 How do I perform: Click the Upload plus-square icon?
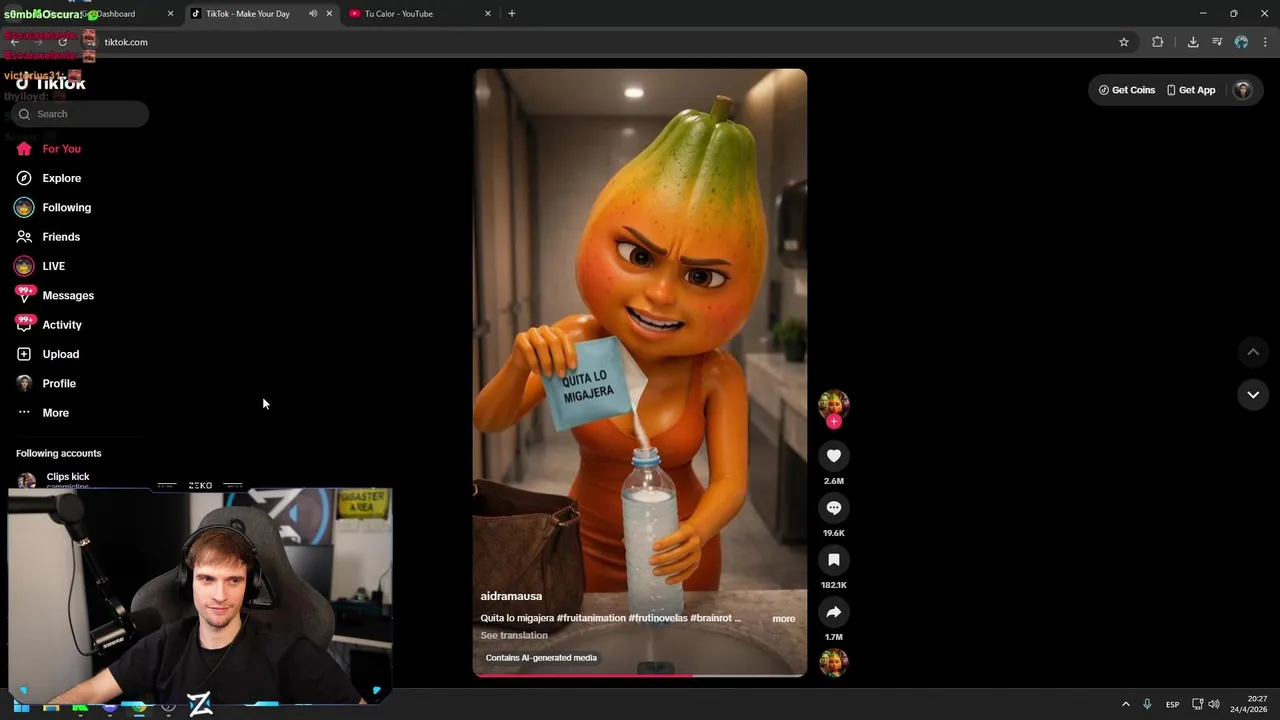pyautogui.click(x=24, y=354)
